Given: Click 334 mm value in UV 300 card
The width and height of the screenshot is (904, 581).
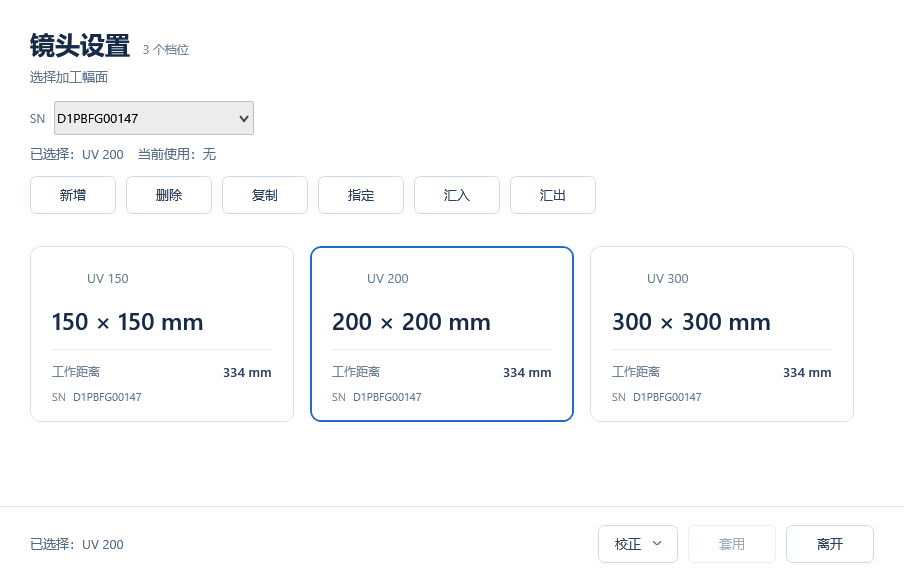Looking at the screenshot, I should (x=807, y=372).
